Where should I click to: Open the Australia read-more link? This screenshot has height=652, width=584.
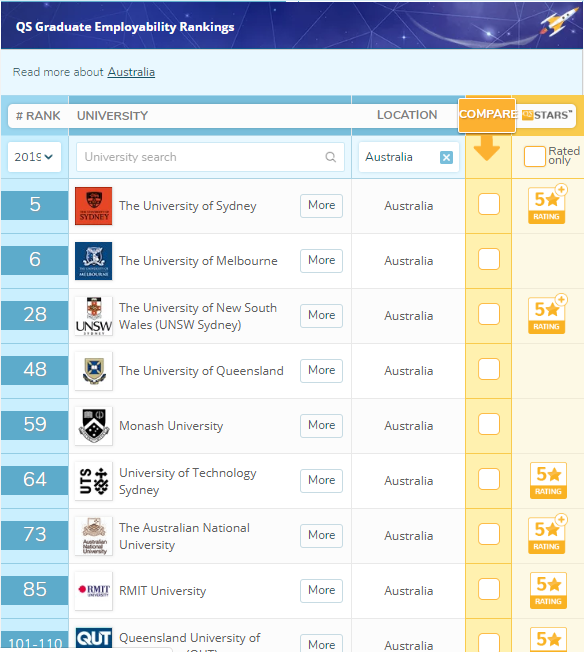point(131,72)
